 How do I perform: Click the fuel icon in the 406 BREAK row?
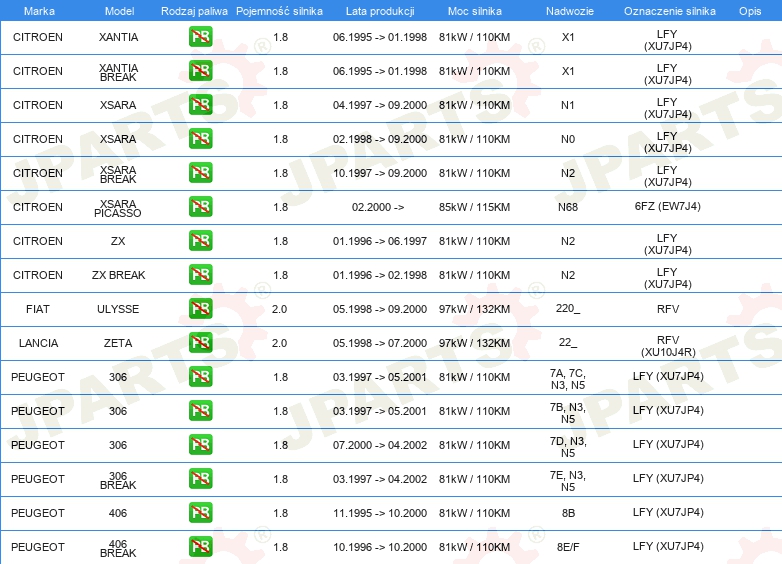tap(200, 546)
